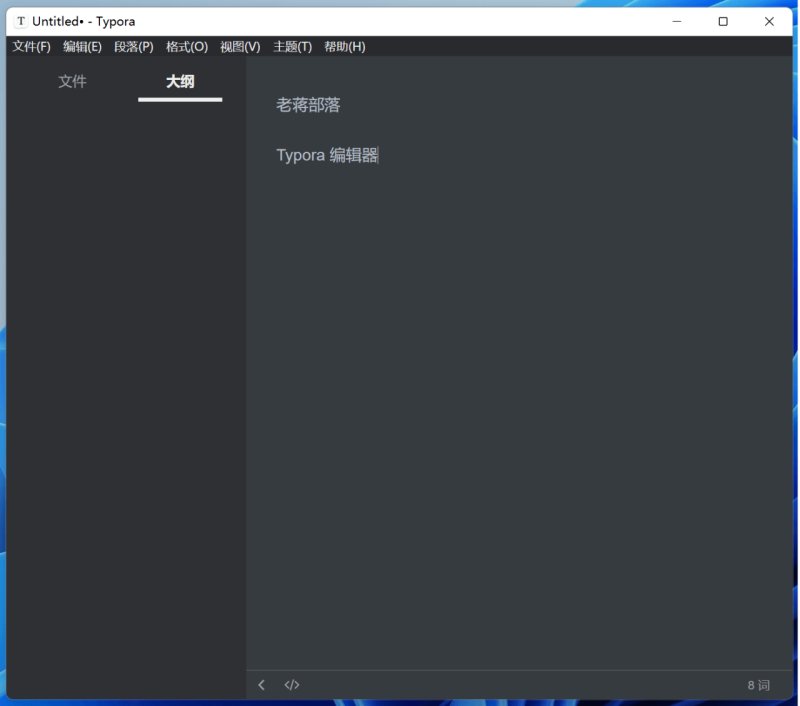Open the 文件(F) menu
The image size is (800, 706).
click(31, 47)
